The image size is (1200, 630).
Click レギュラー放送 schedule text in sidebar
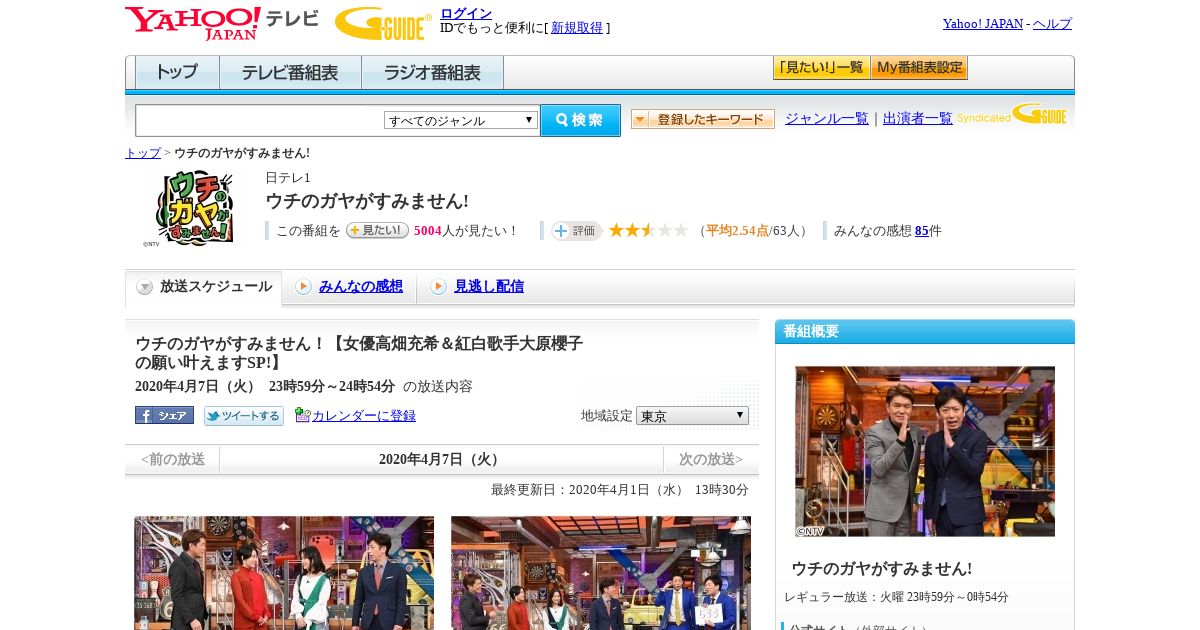[896, 597]
